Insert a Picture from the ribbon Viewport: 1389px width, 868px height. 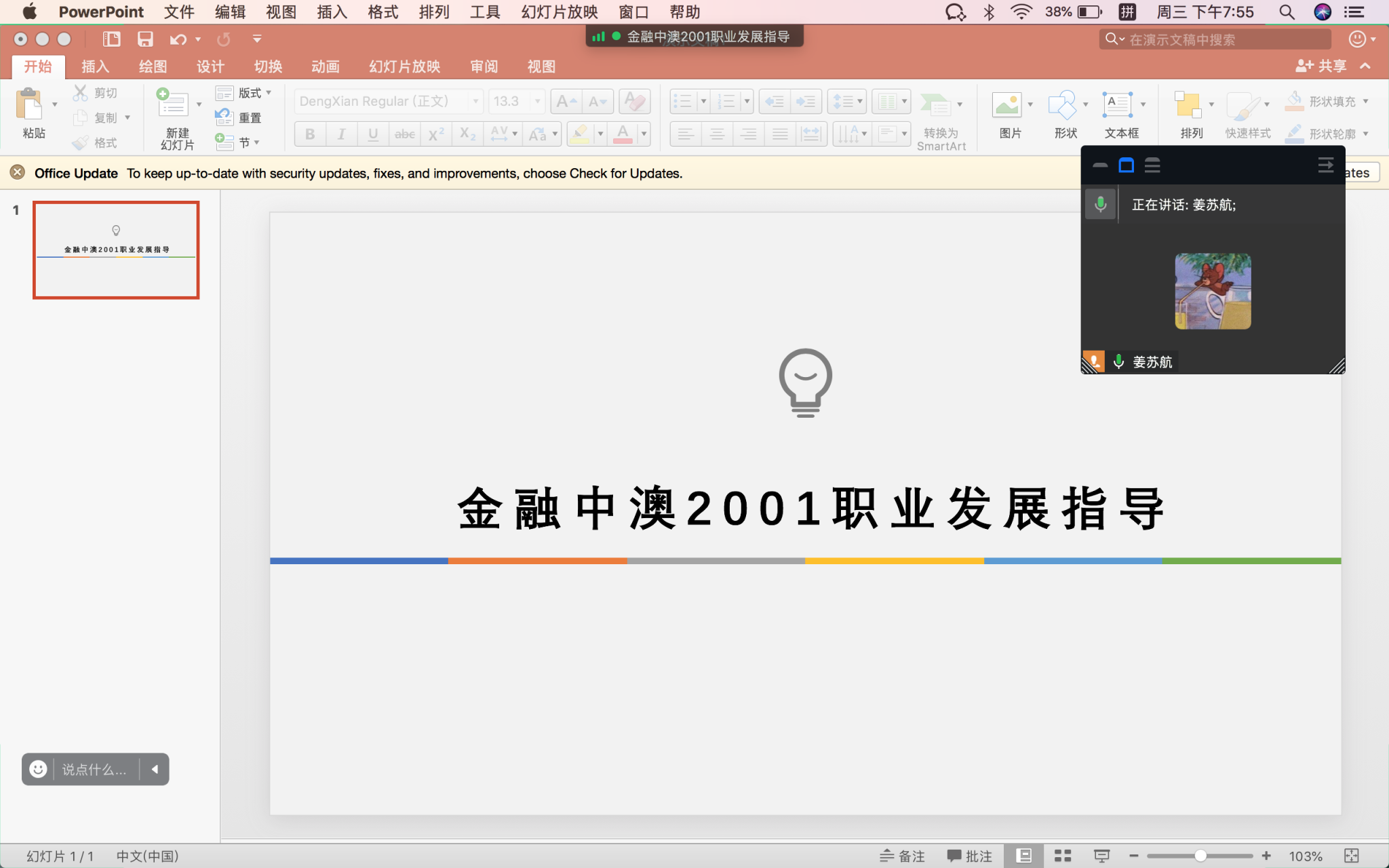coord(1007,105)
